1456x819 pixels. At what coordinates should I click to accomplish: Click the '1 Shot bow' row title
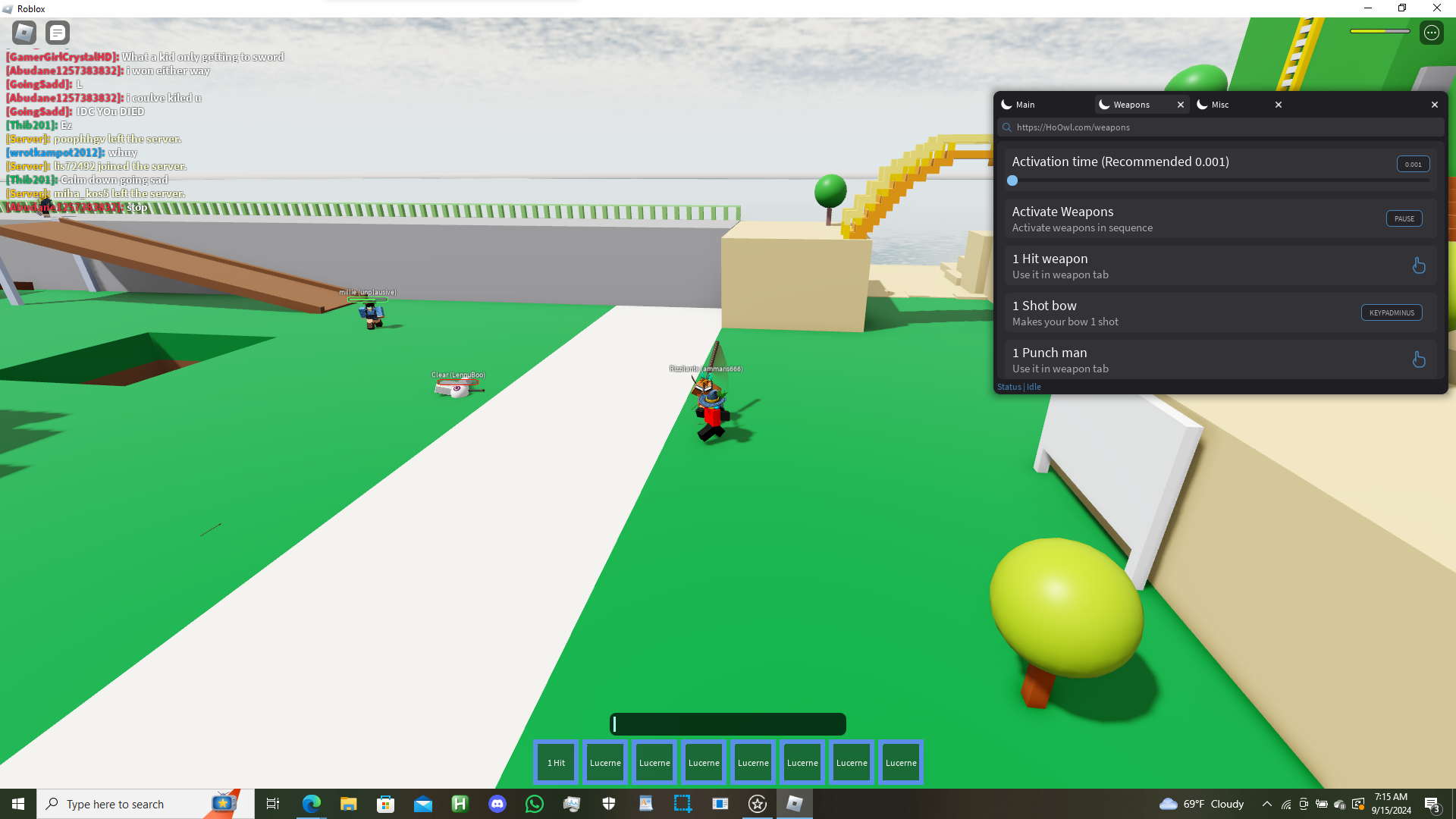pyautogui.click(x=1044, y=306)
